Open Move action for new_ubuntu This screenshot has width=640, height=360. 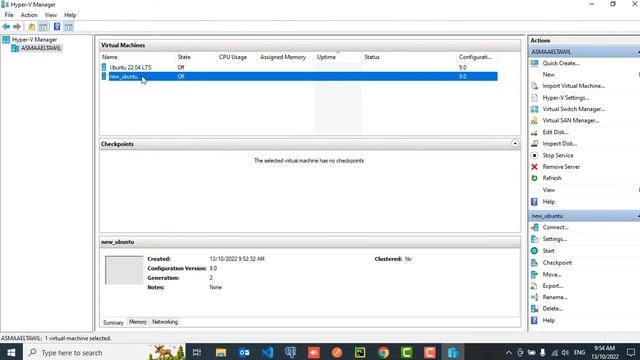552,275
